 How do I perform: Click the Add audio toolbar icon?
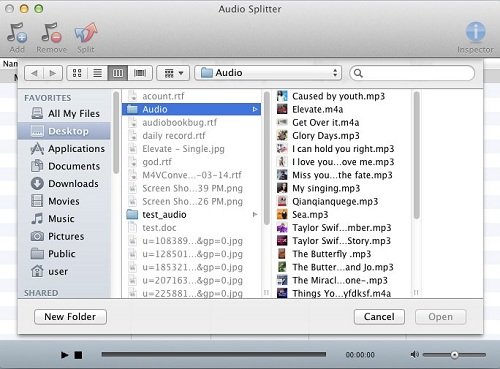17,33
